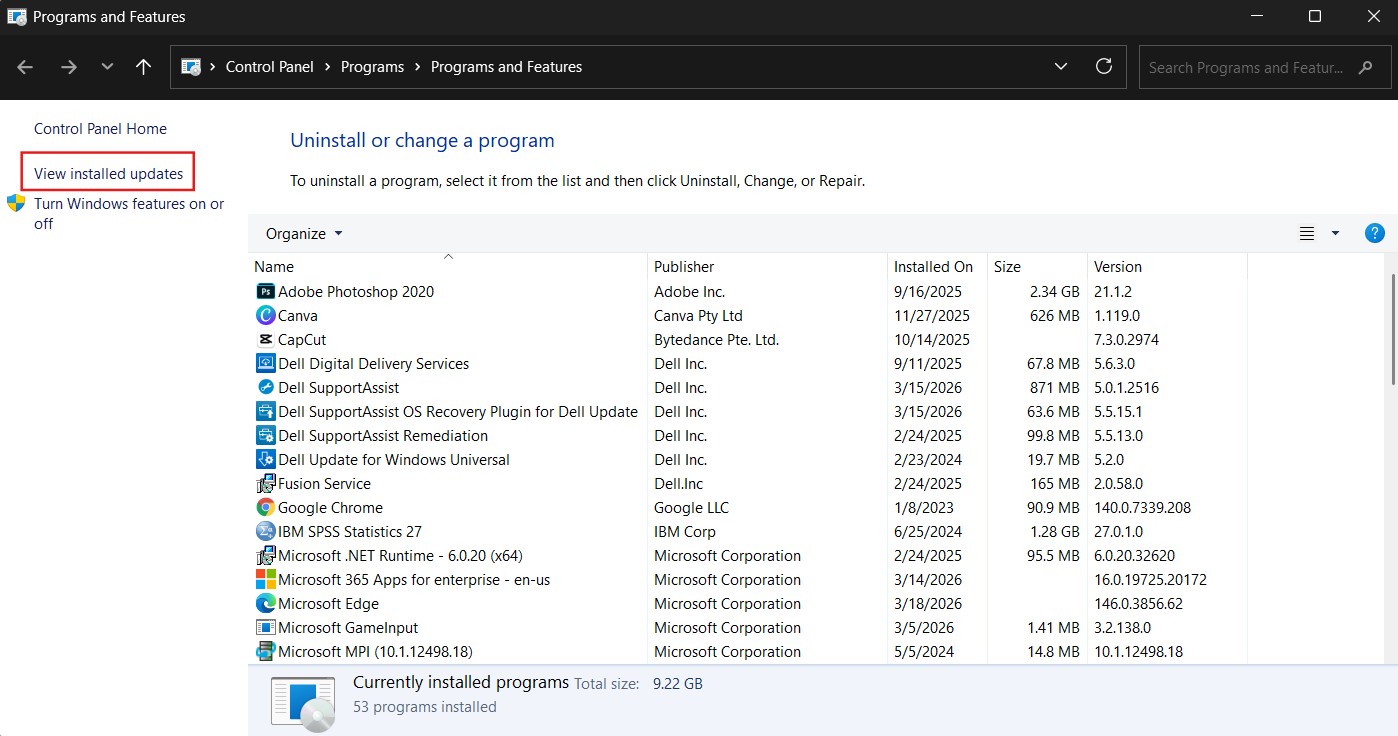Click the vertical scrollbar of program list
The image size is (1398, 736).
pos(1392,330)
